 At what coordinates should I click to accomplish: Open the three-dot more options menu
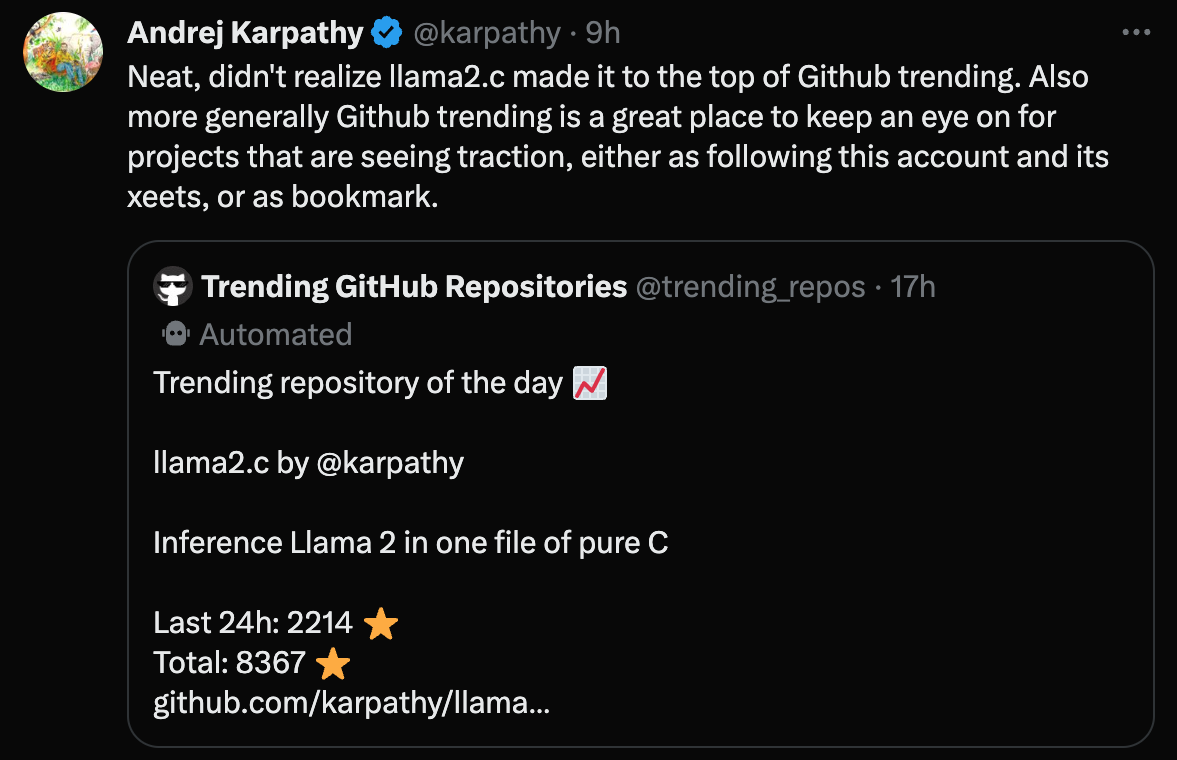pos(1136,32)
